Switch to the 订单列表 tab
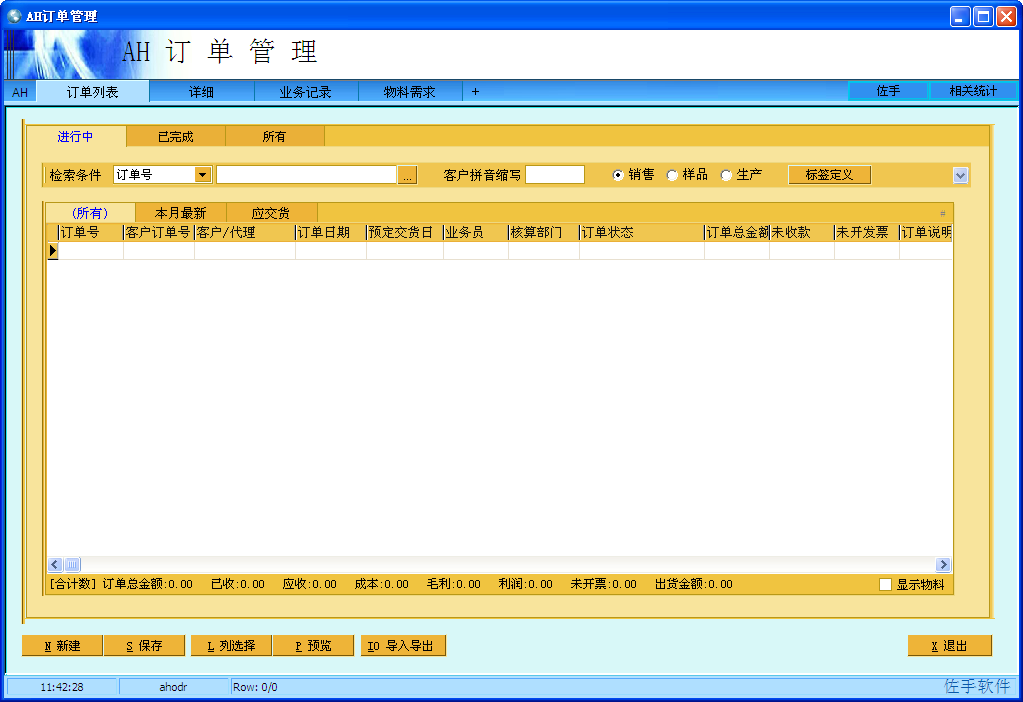 pyautogui.click(x=93, y=92)
